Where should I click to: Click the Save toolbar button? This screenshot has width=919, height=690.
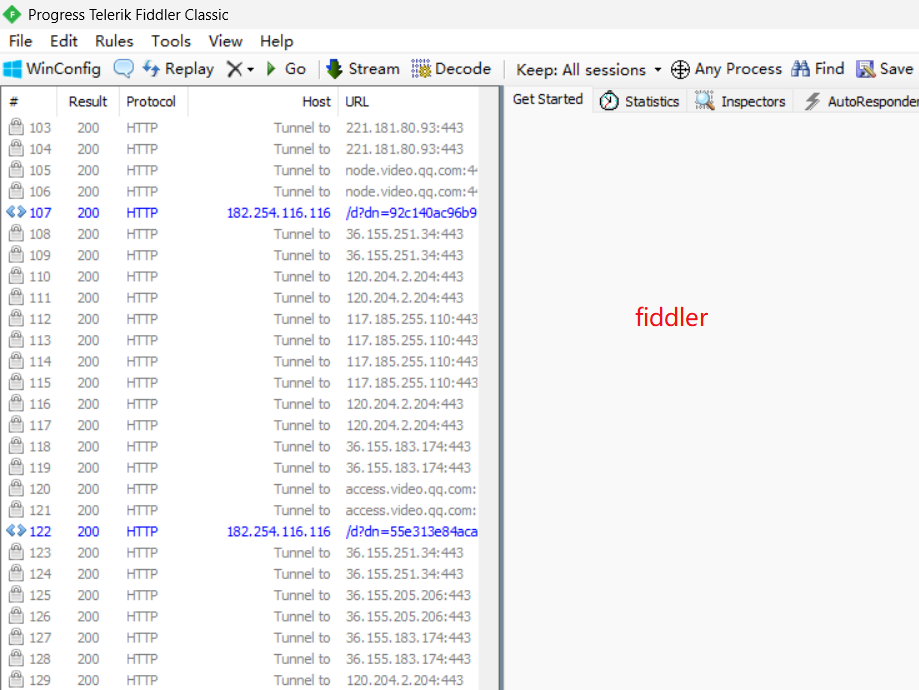tap(884, 69)
